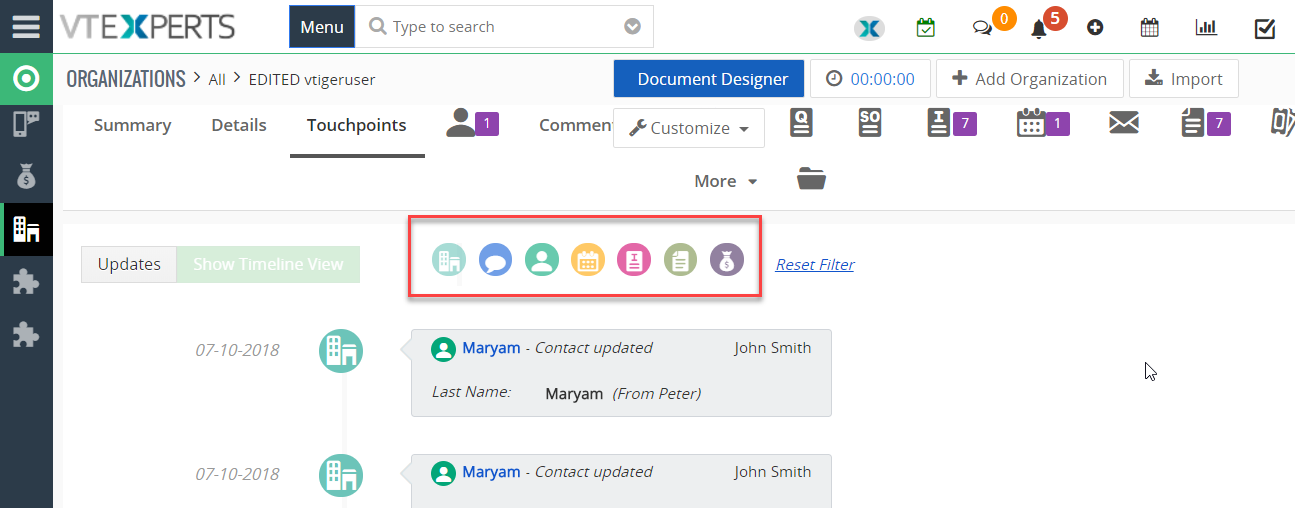Filter touchpoints by comments chat bubble icon
The height and width of the screenshot is (508, 1295).
495,261
